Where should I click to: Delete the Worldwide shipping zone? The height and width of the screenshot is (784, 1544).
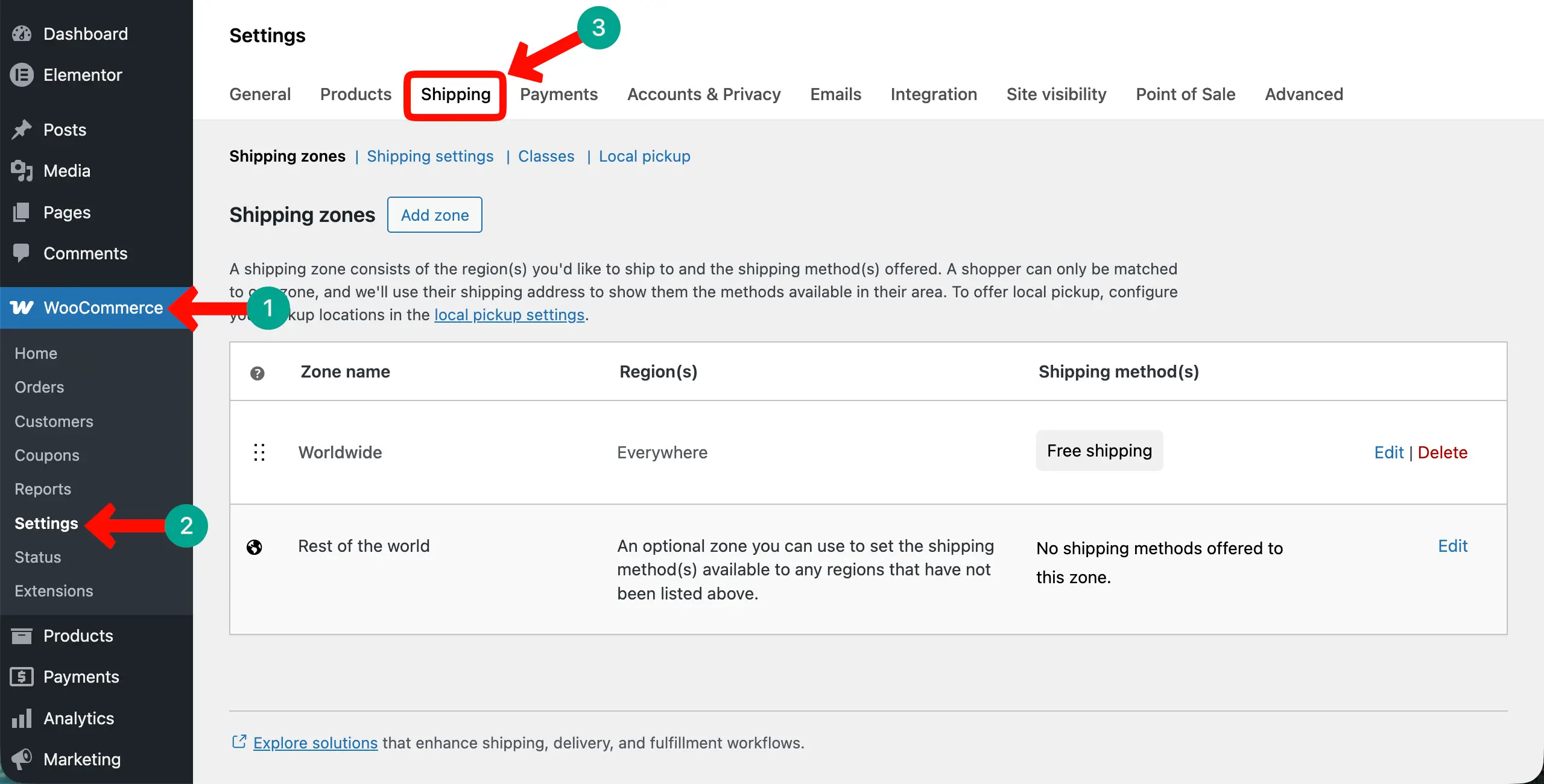1443,452
